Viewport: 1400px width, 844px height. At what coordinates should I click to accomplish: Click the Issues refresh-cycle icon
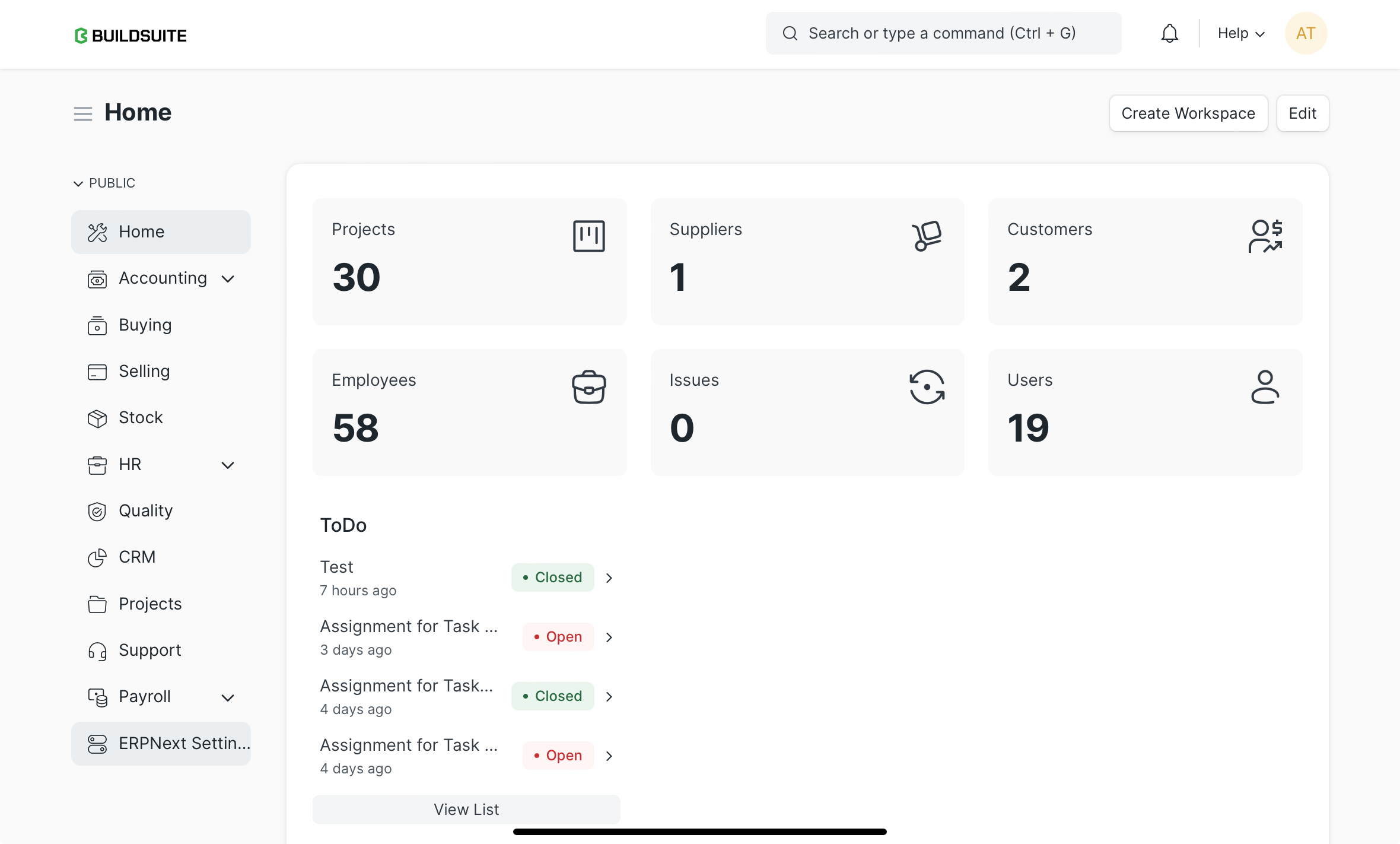click(927, 387)
